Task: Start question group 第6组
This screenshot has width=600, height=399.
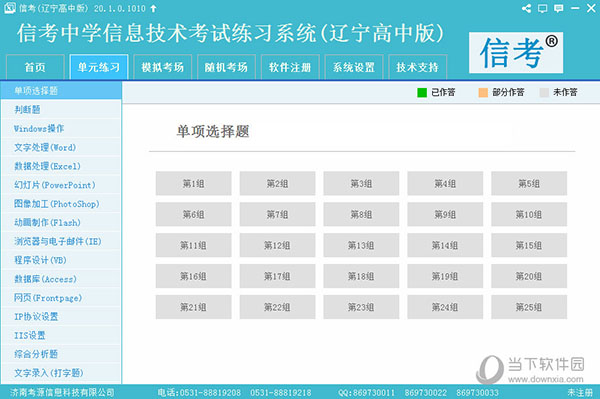Action: pyautogui.click(x=194, y=215)
